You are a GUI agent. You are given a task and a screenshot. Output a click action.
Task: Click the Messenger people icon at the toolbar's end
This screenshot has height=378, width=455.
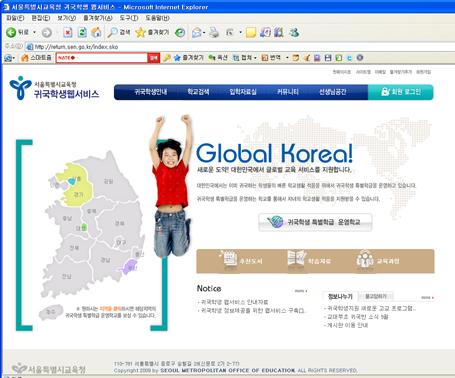pyautogui.click(x=294, y=32)
